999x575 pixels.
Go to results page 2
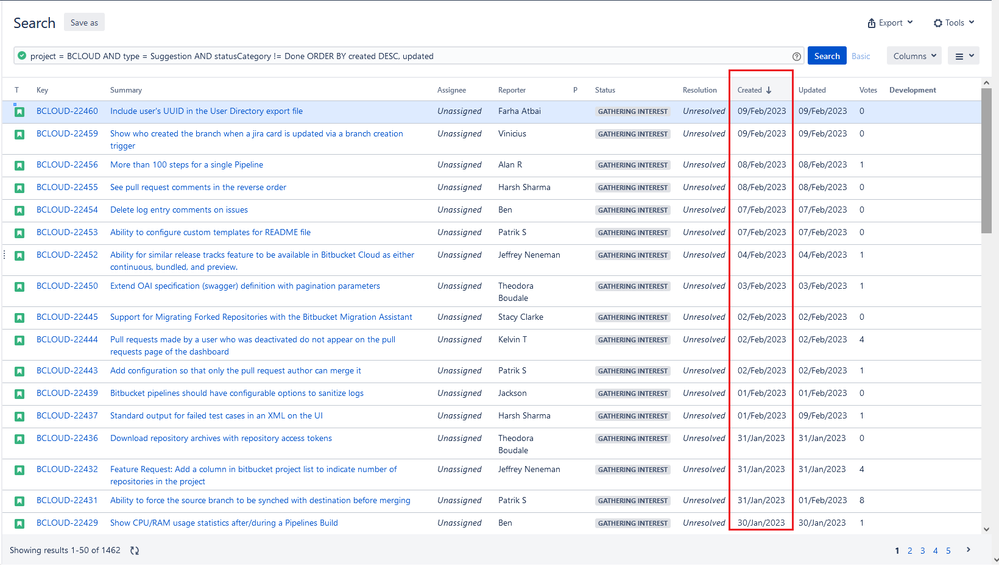click(x=910, y=551)
